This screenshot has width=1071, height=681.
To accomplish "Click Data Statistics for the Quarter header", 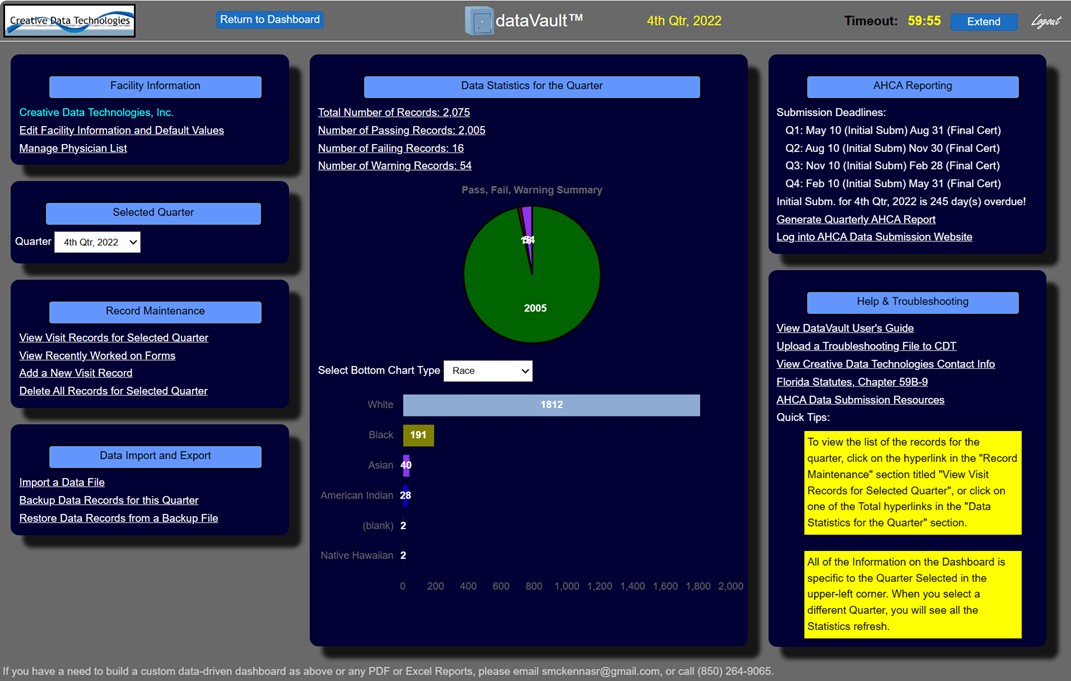I will [x=531, y=86].
